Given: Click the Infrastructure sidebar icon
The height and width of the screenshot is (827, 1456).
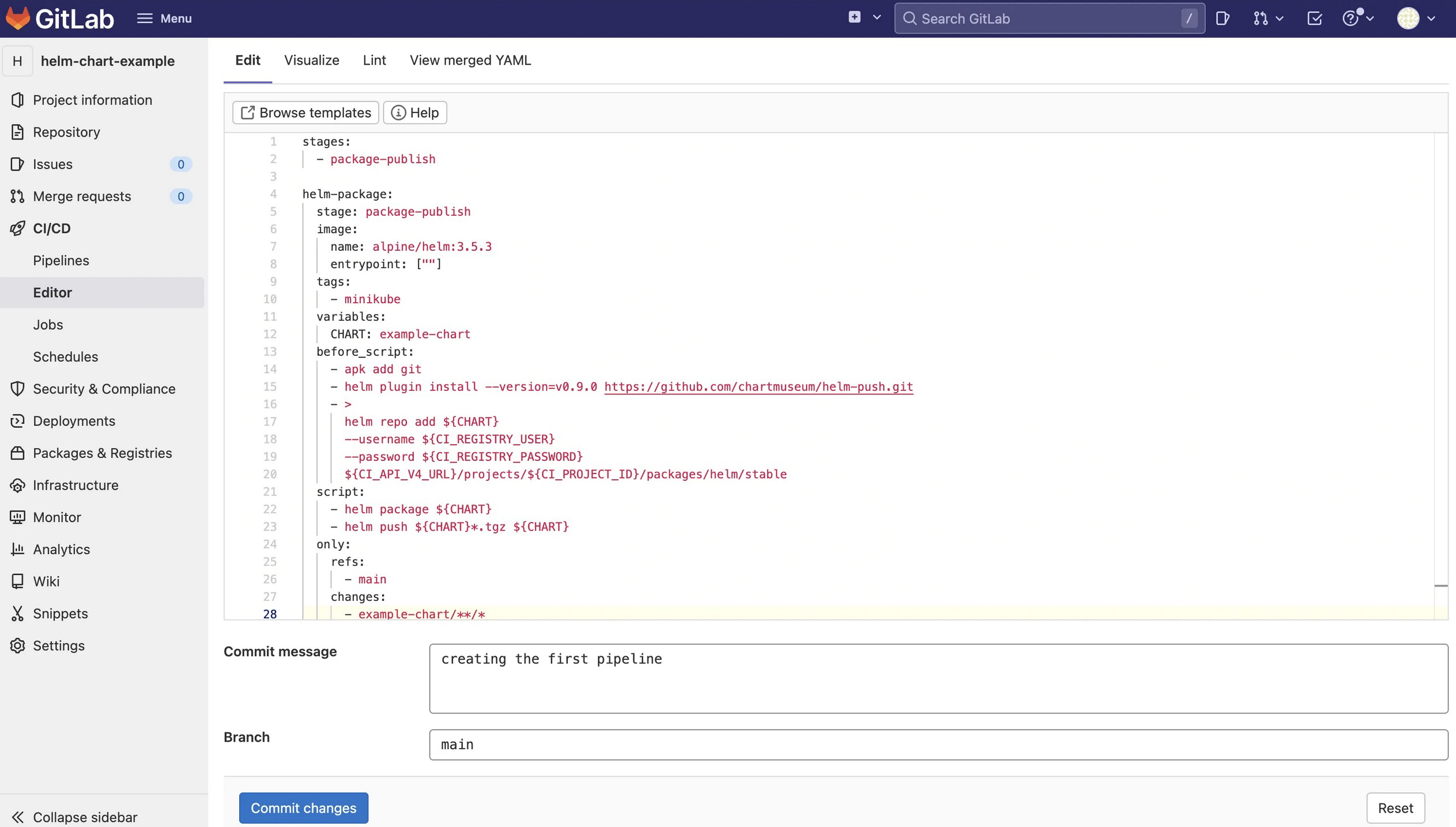Looking at the screenshot, I should pos(17,485).
